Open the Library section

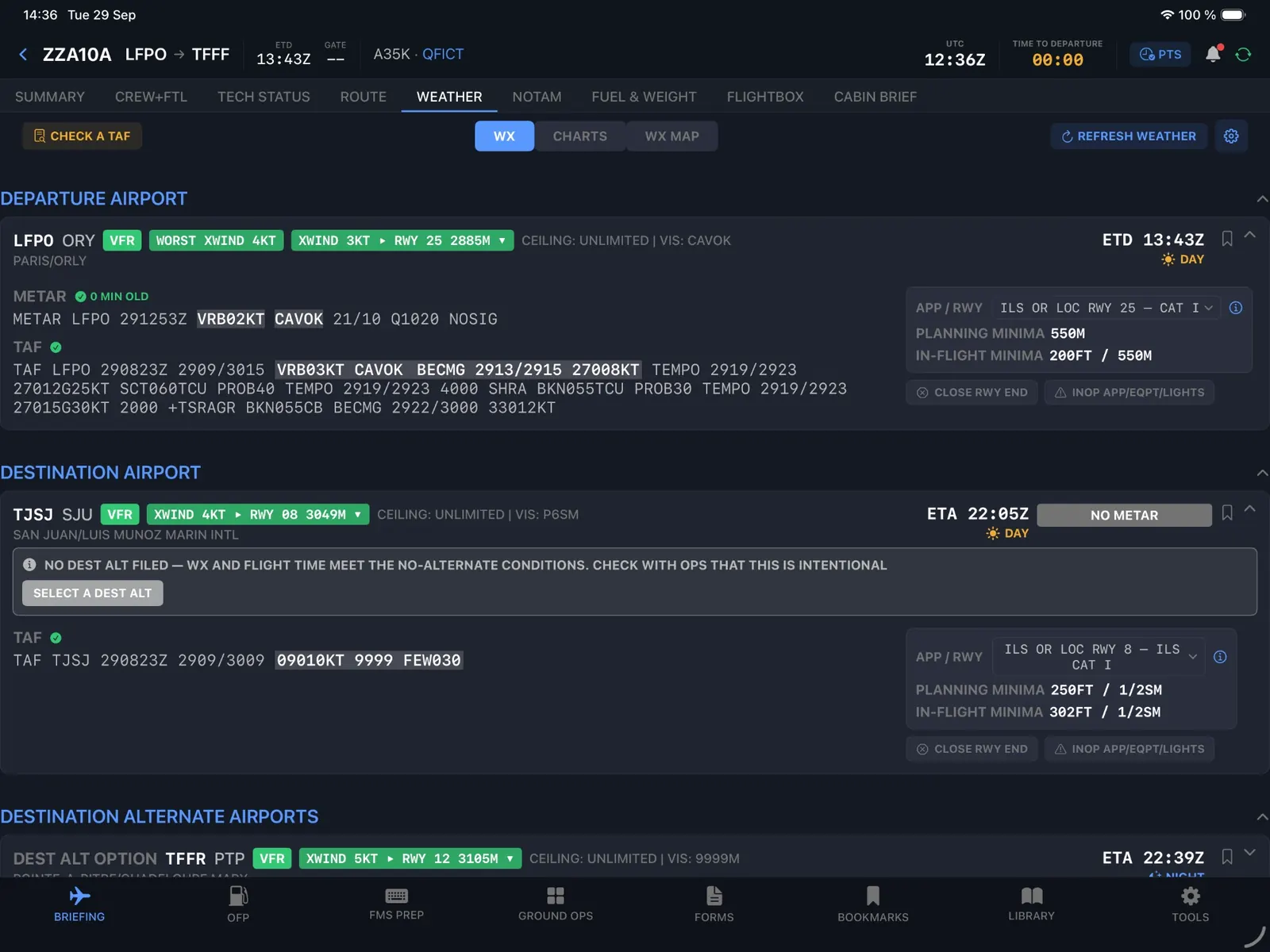(x=1032, y=905)
